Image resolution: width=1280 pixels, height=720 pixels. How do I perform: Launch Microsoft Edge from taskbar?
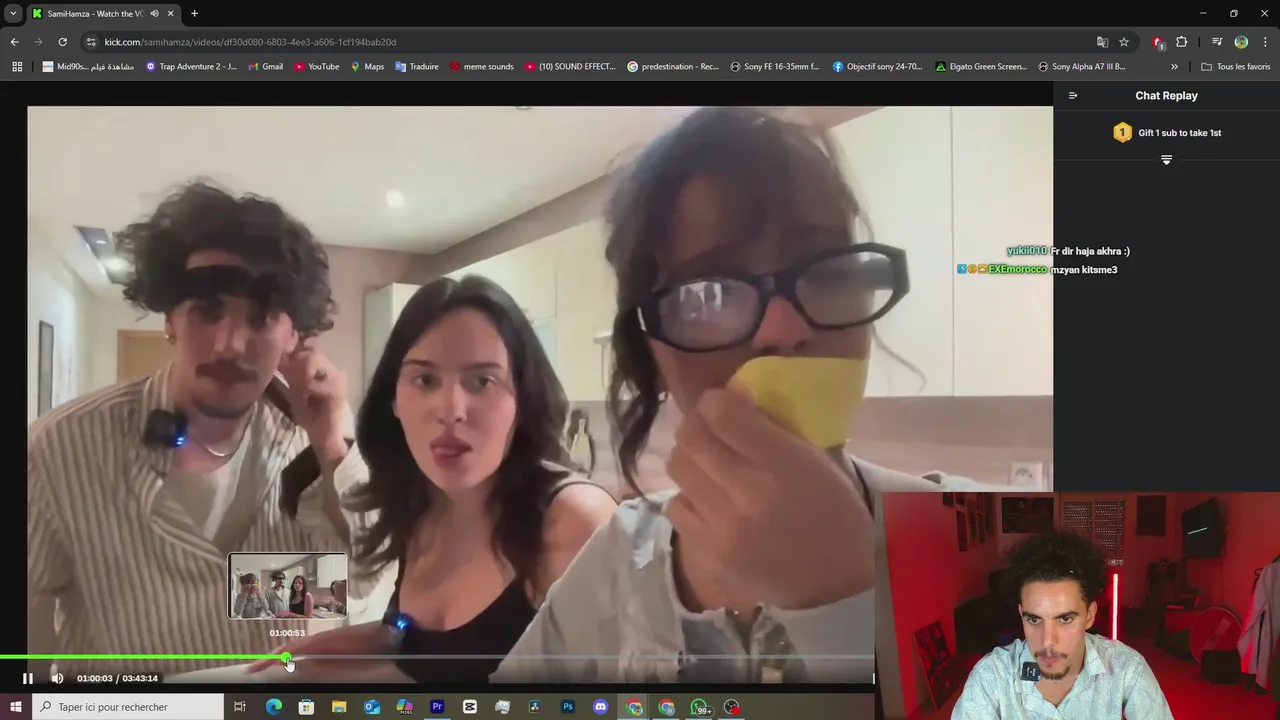click(273, 707)
